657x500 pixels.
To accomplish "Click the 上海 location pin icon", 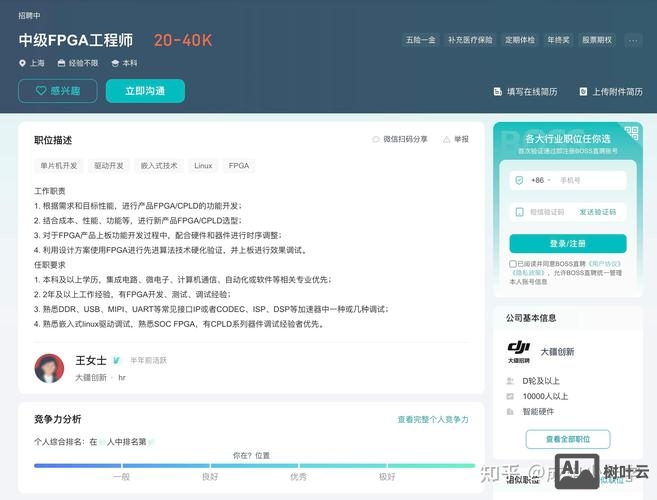I will tap(22, 63).
